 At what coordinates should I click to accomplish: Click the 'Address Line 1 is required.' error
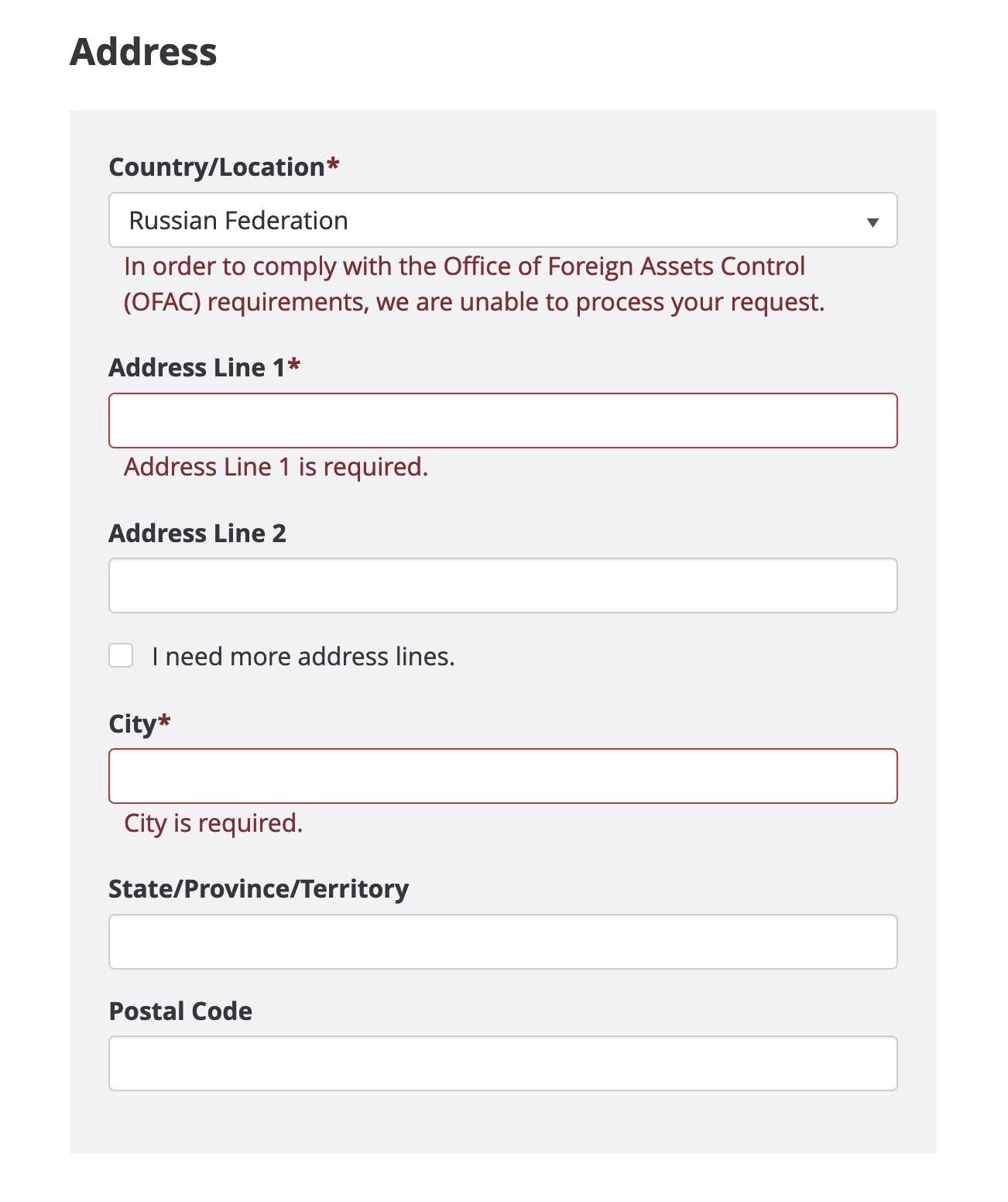[276, 467]
